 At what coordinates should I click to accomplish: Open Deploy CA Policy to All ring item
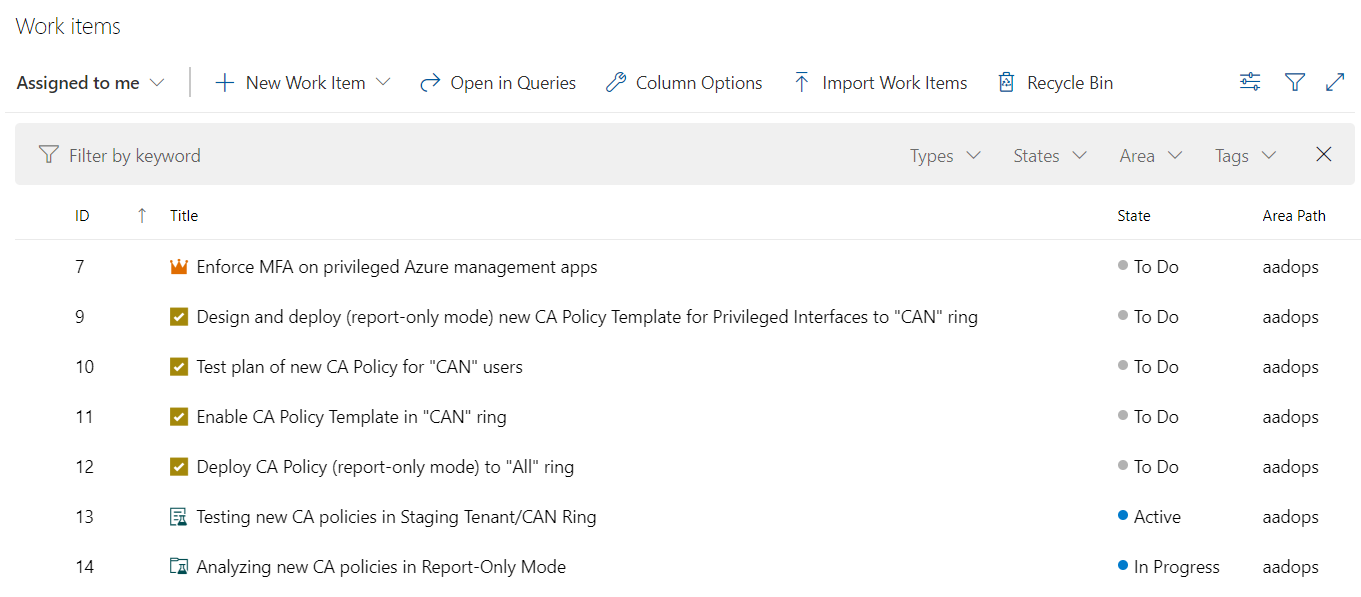click(x=385, y=467)
